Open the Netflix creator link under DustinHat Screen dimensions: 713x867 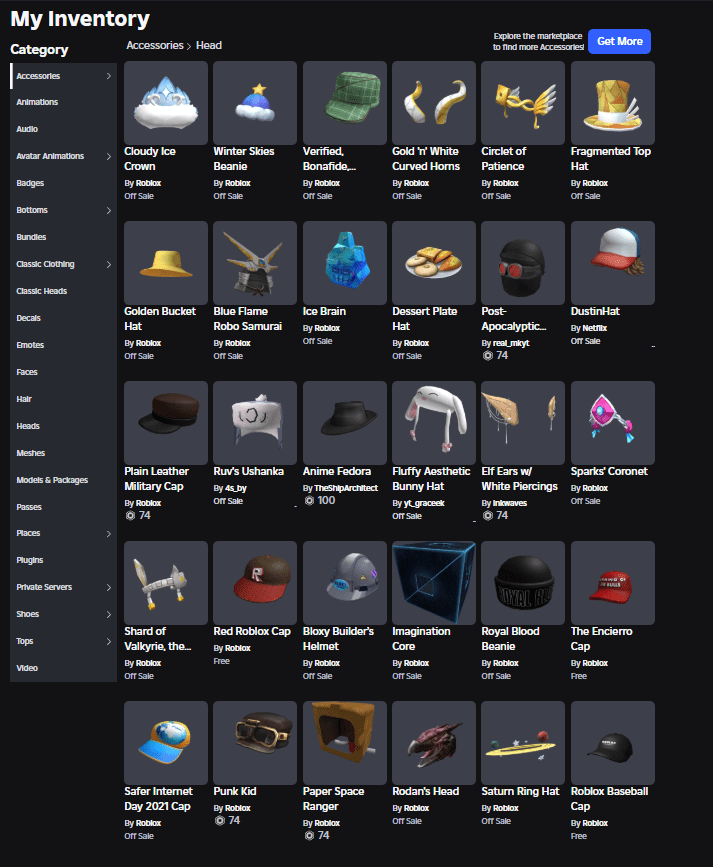coord(595,328)
